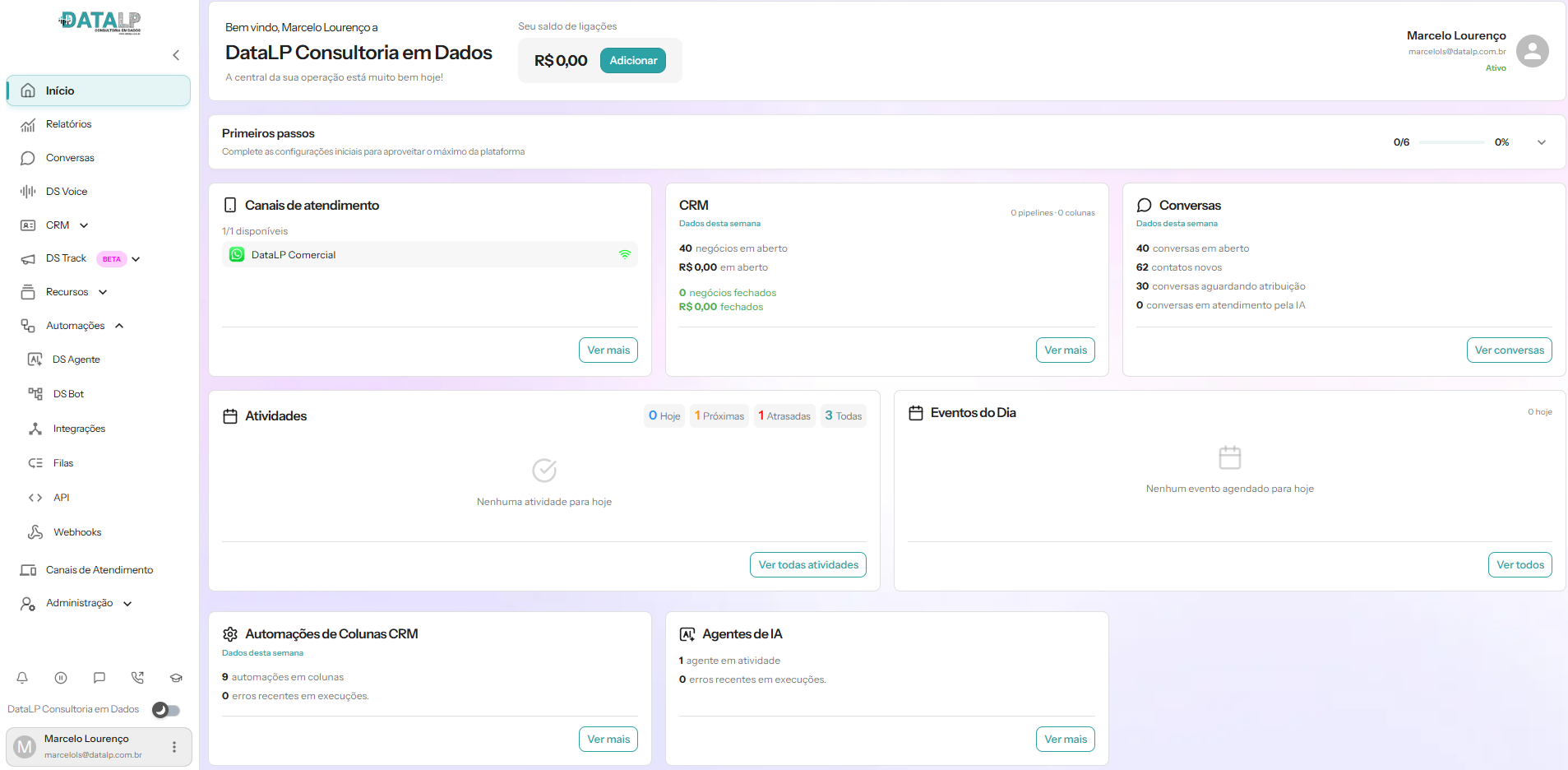Click Ver mais in Automações de Colunas CRM
This screenshot has width=1568, height=770.
coord(608,740)
